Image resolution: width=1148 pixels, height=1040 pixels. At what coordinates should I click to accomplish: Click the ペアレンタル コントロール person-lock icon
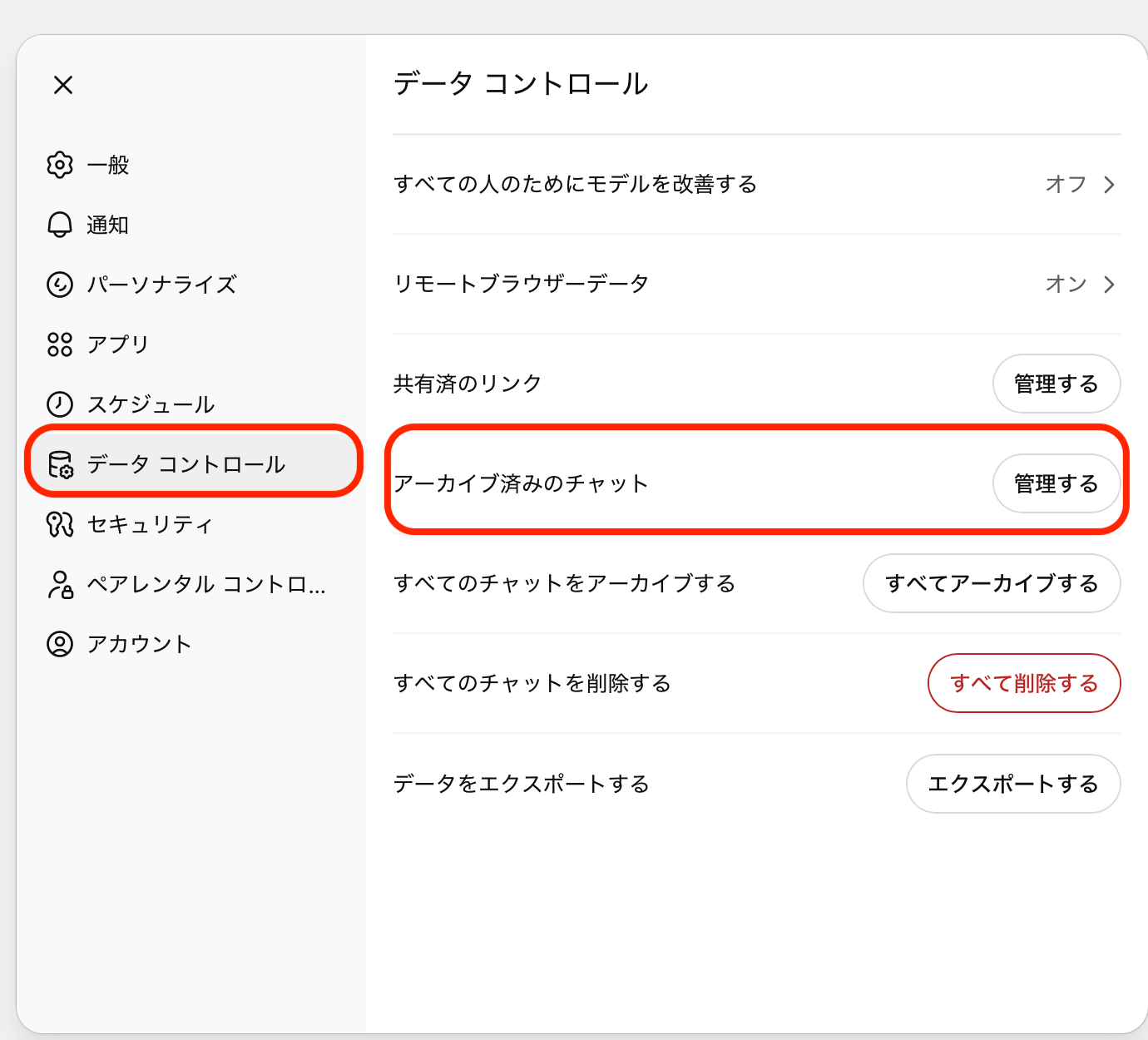60,584
